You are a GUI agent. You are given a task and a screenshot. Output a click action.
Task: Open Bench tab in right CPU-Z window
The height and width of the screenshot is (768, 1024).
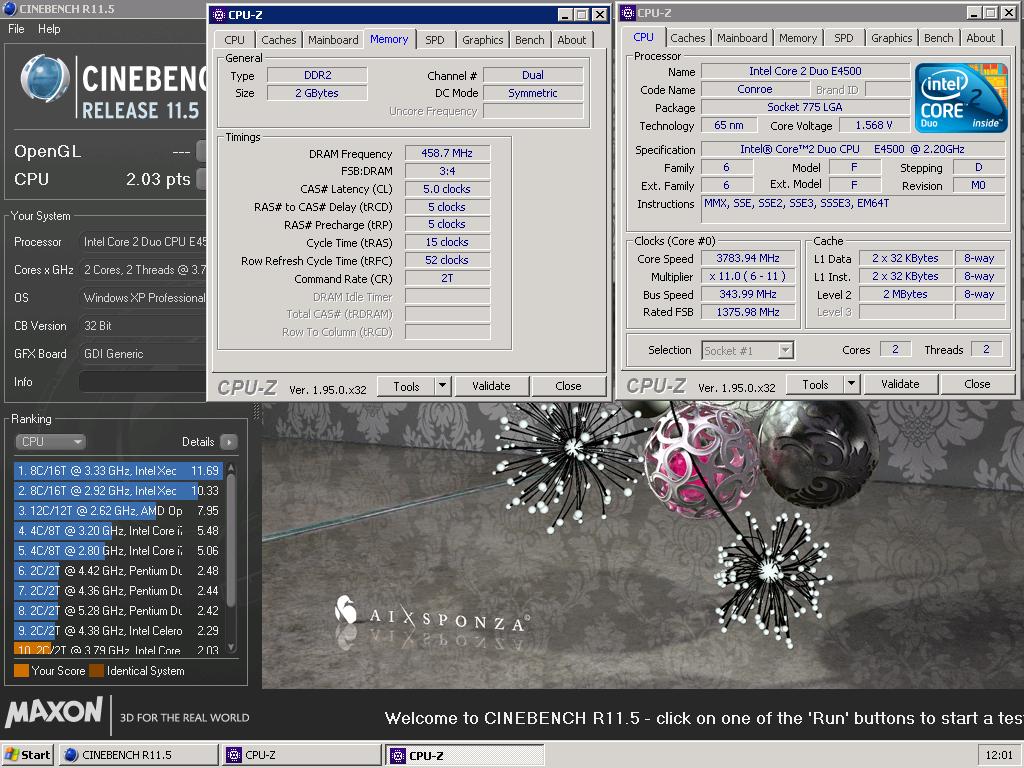(938, 38)
